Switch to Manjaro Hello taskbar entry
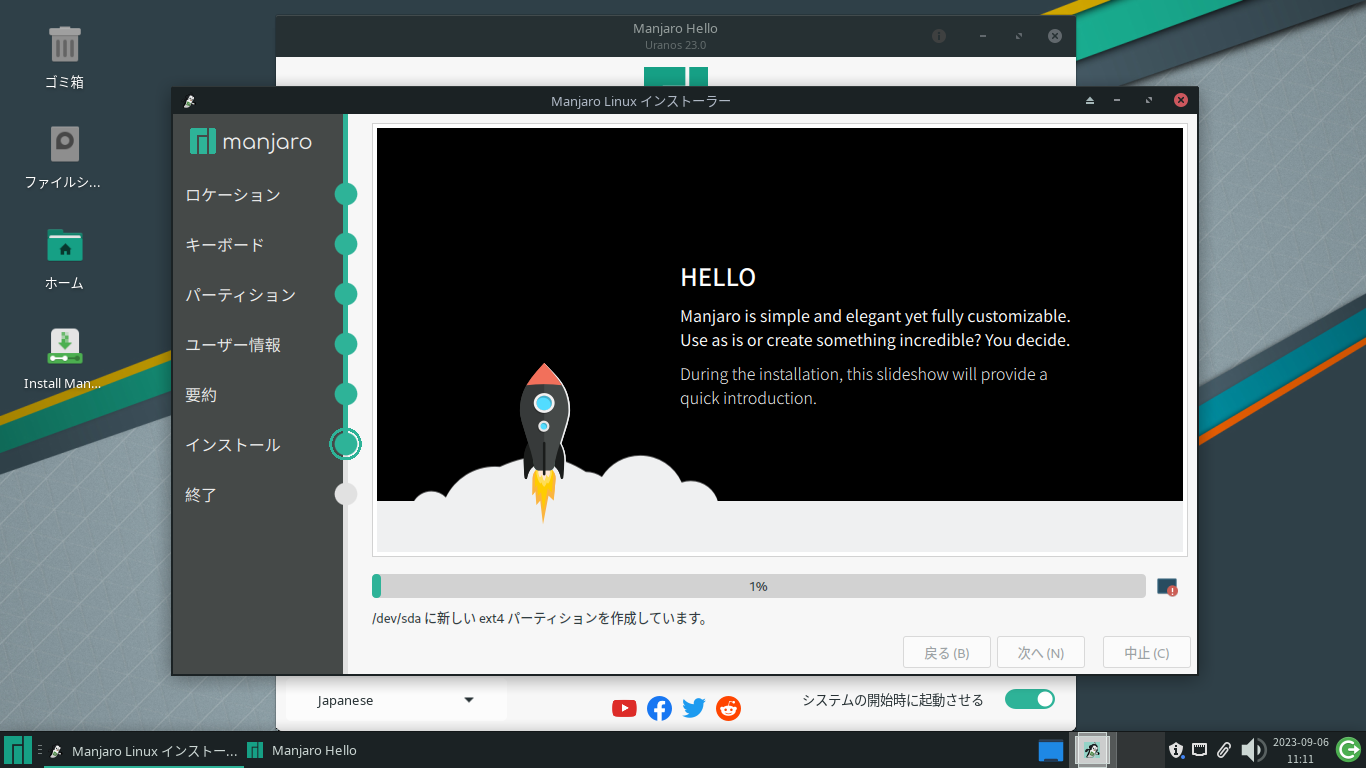This screenshot has width=1366, height=768. (x=302, y=750)
